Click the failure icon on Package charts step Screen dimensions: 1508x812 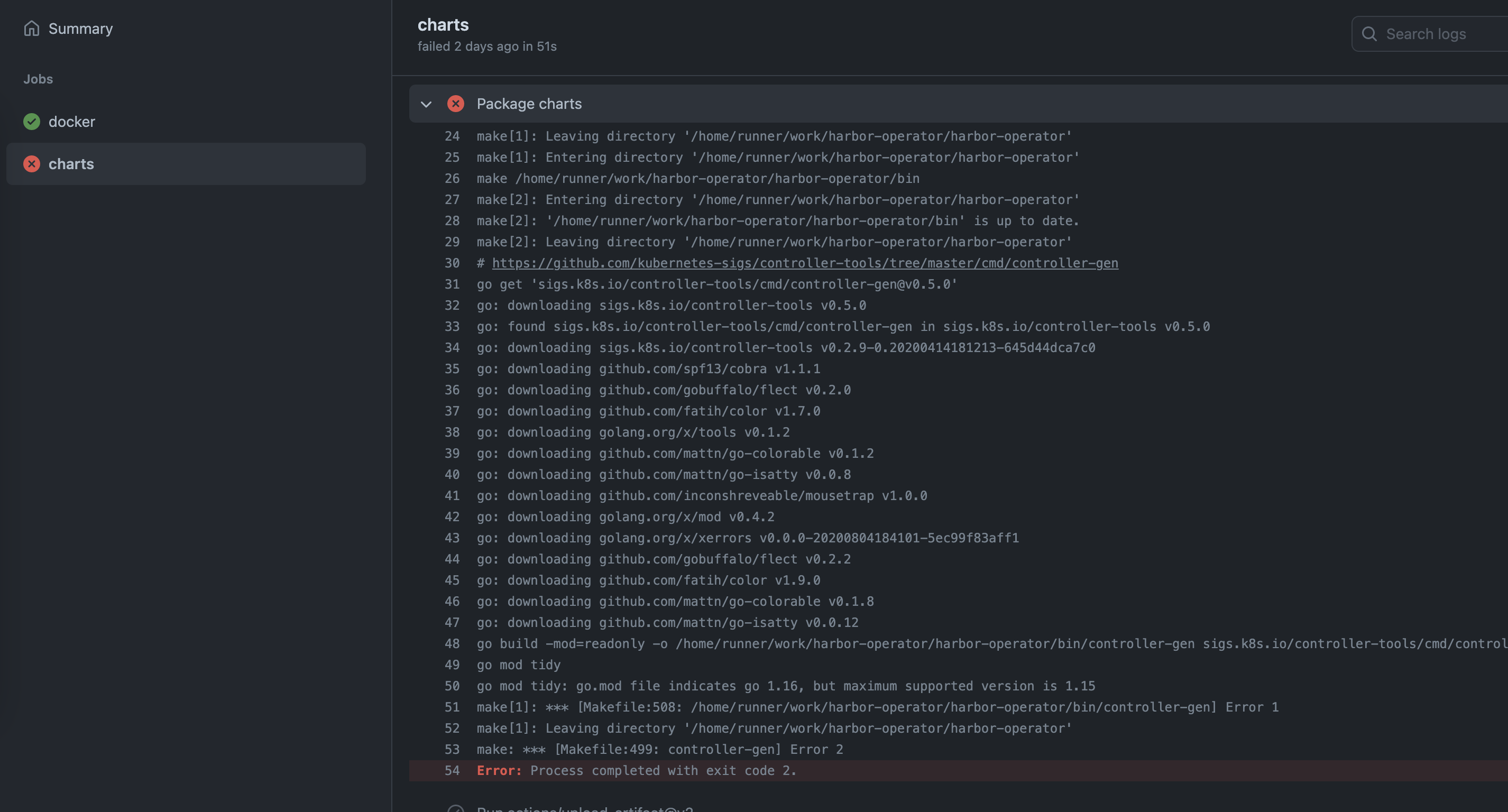(x=456, y=104)
